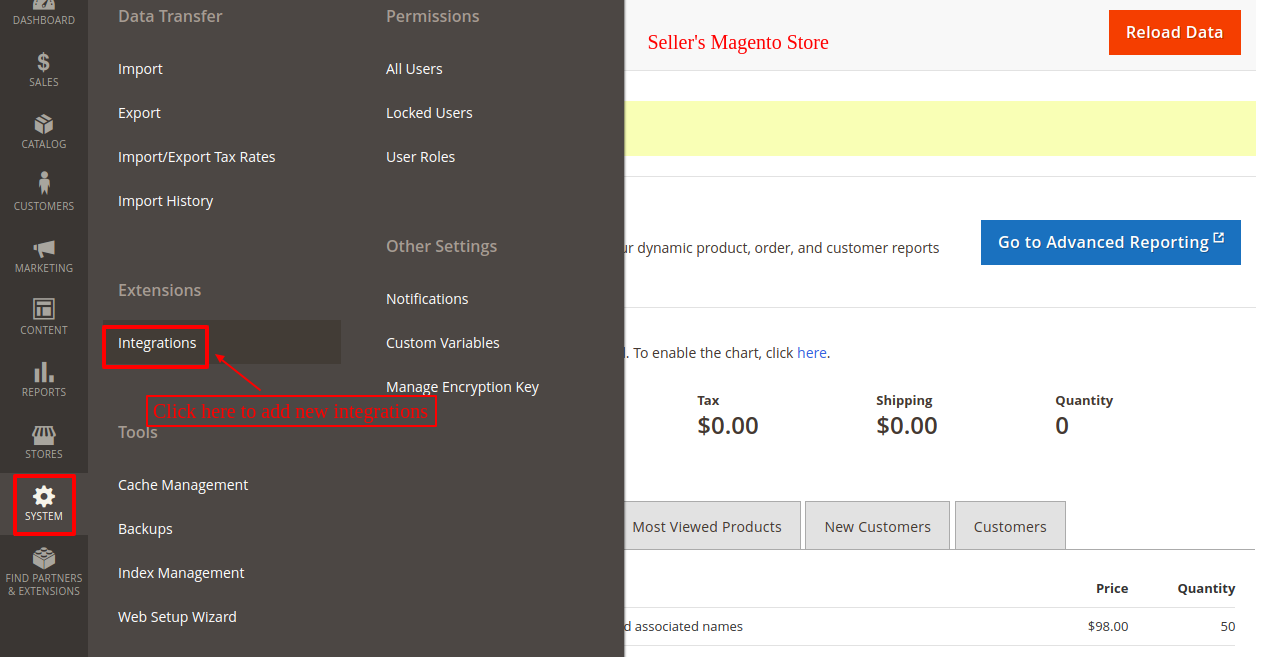
Task: Click the Quantity total value 0
Action: (x=1062, y=426)
